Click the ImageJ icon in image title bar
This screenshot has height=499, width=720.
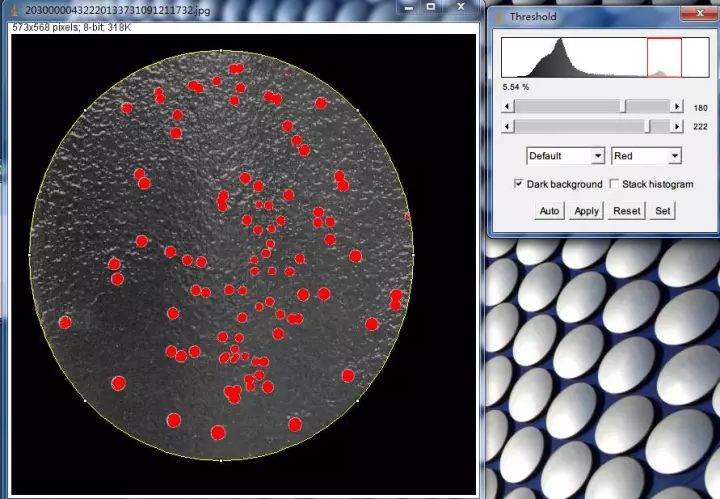point(15,10)
